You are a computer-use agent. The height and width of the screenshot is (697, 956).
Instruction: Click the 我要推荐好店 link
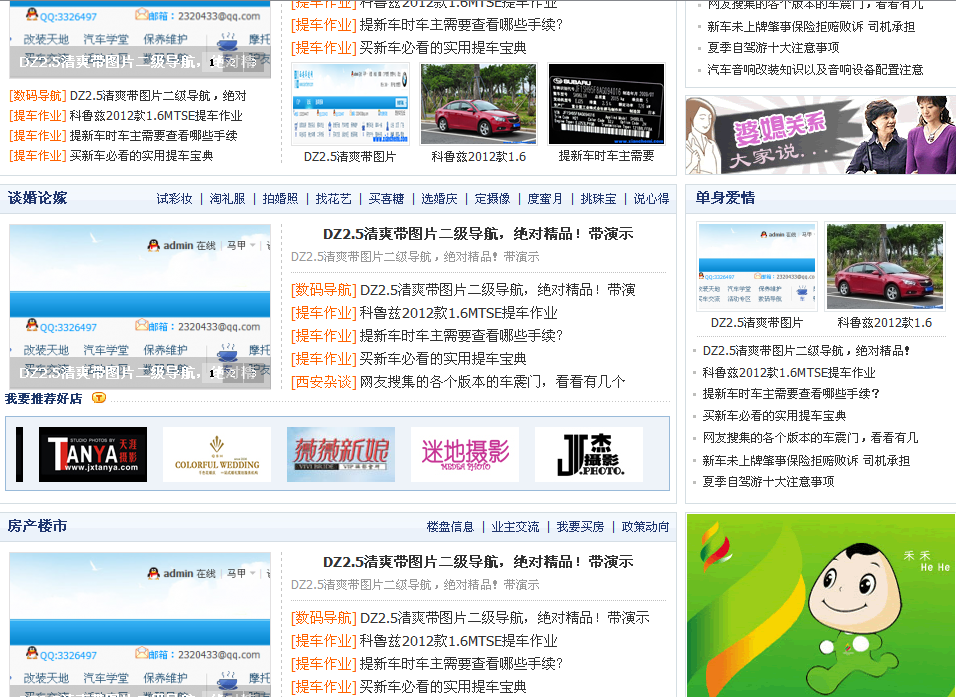pos(43,398)
